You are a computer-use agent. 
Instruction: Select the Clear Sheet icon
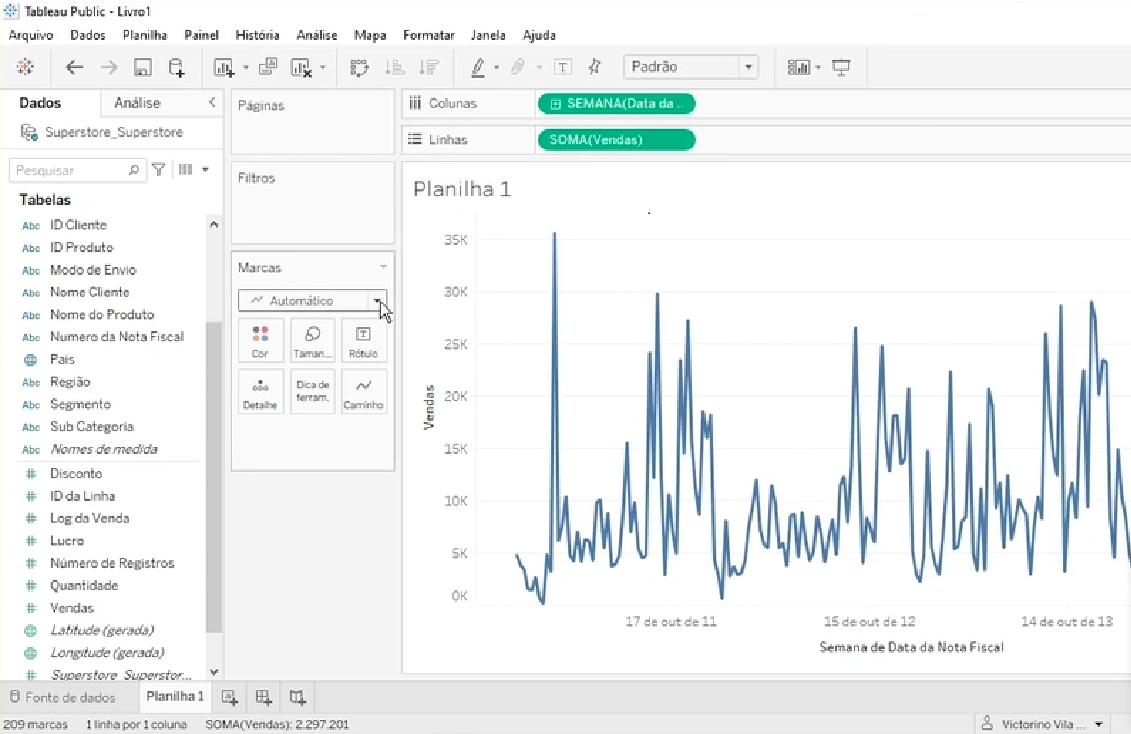[300, 67]
